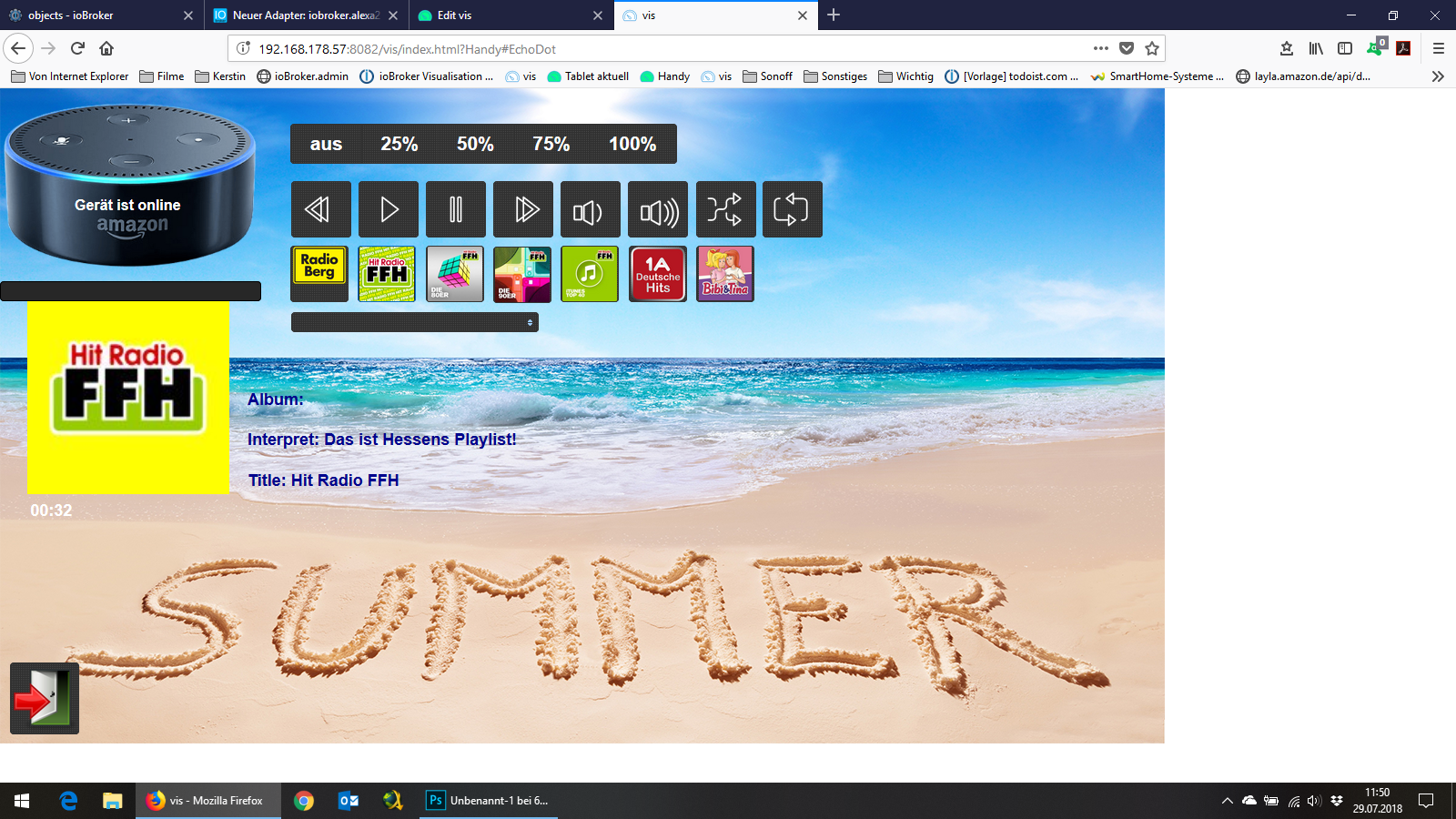Go to the browser home page
This screenshot has width=1456, height=819.
point(106,48)
